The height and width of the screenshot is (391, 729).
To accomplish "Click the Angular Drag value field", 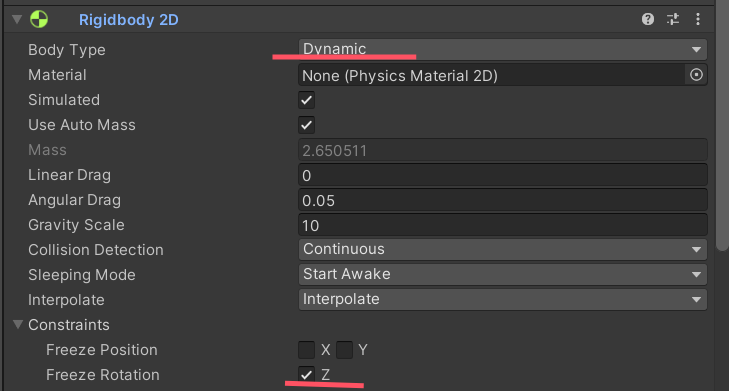I will pyautogui.click(x=503, y=200).
